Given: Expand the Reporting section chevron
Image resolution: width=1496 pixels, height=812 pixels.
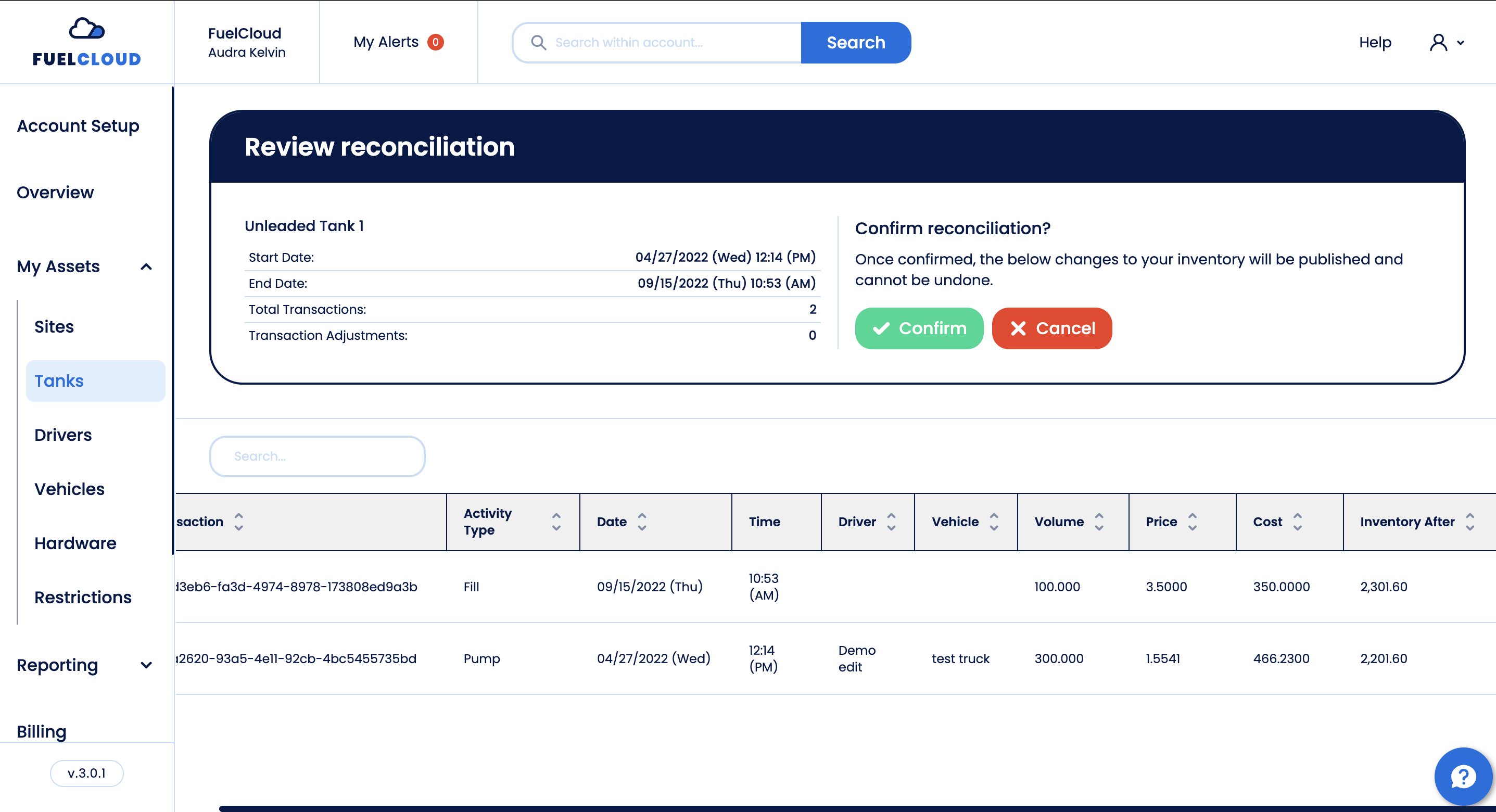Looking at the screenshot, I should 146,665.
